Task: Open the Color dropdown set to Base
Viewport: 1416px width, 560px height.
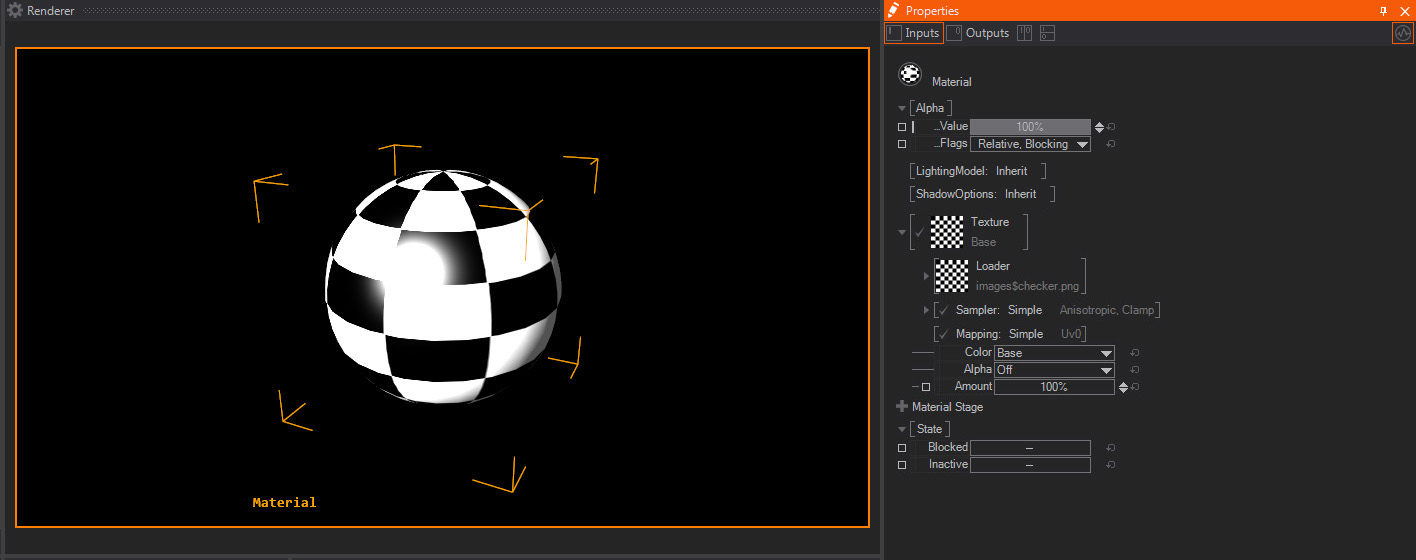Action: [x=1054, y=353]
